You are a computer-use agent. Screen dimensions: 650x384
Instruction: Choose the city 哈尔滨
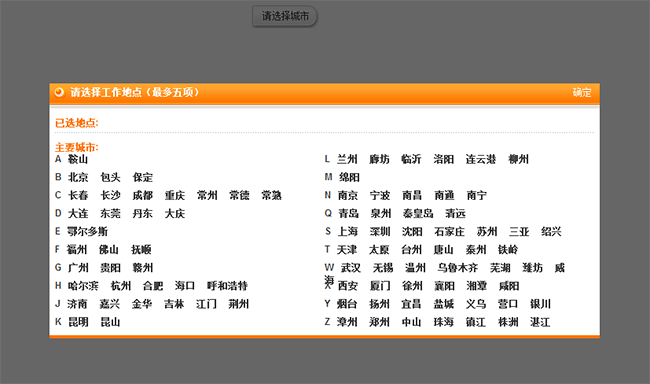(x=83, y=286)
